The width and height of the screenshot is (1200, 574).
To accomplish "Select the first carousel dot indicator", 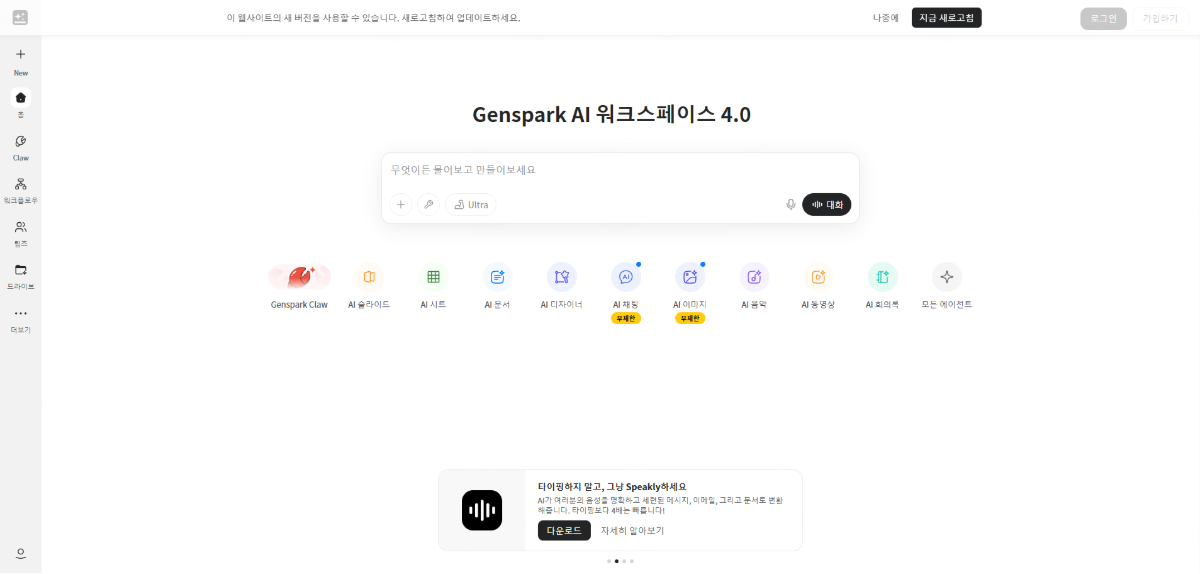I will pyautogui.click(x=609, y=561).
